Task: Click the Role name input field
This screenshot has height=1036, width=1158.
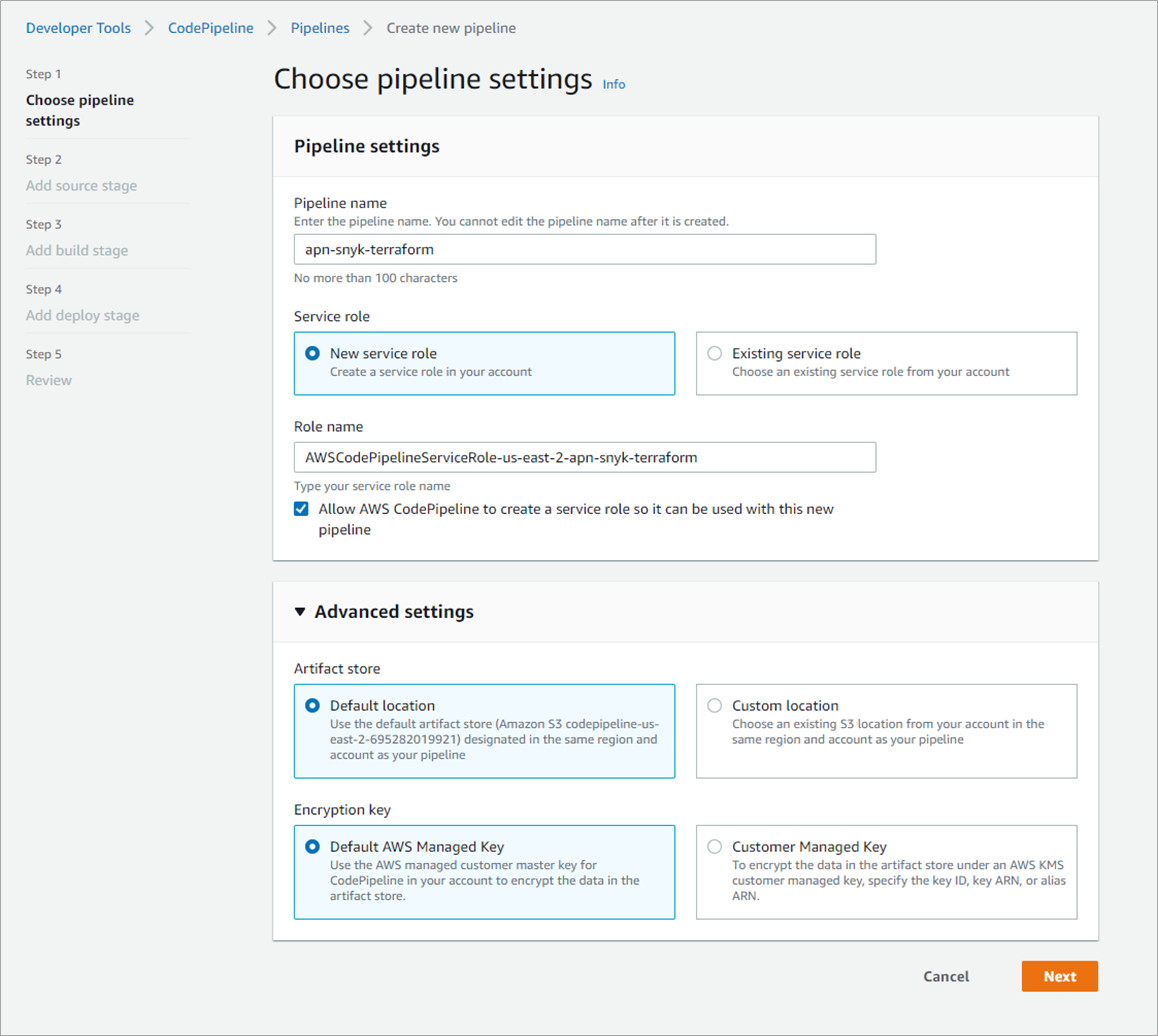Action: (584, 457)
